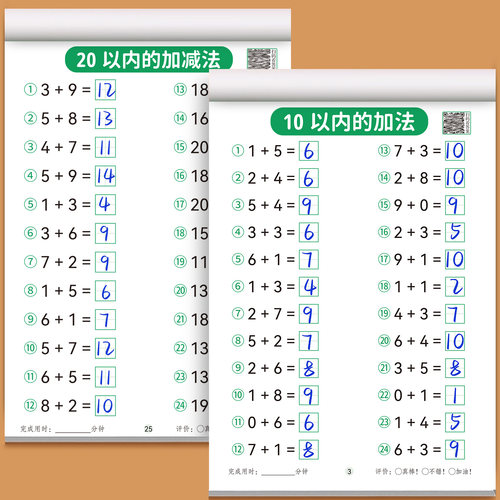This screenshot has width=500, height=500.
Task: Click the answer box for 4 + 3
Action: pos(455,314)
